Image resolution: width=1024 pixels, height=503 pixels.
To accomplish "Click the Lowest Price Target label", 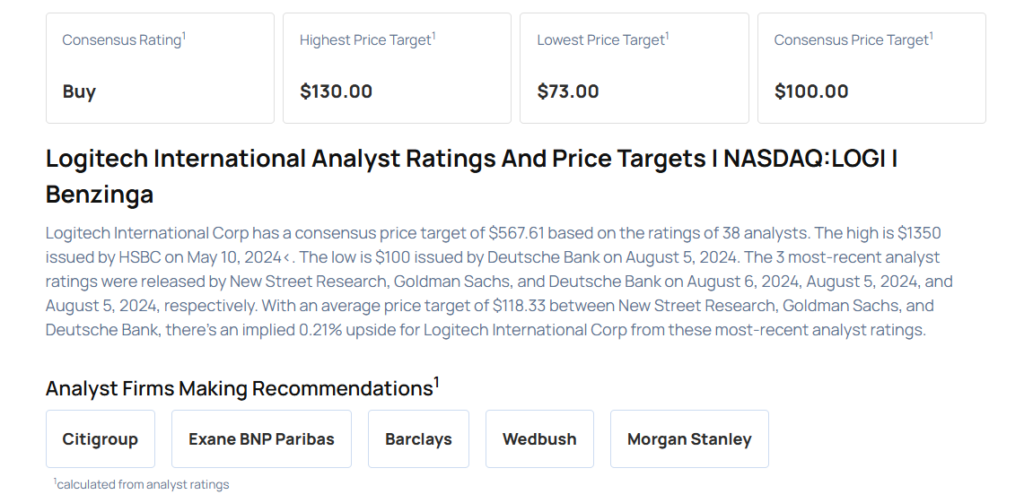I will [x=601, y=40].
